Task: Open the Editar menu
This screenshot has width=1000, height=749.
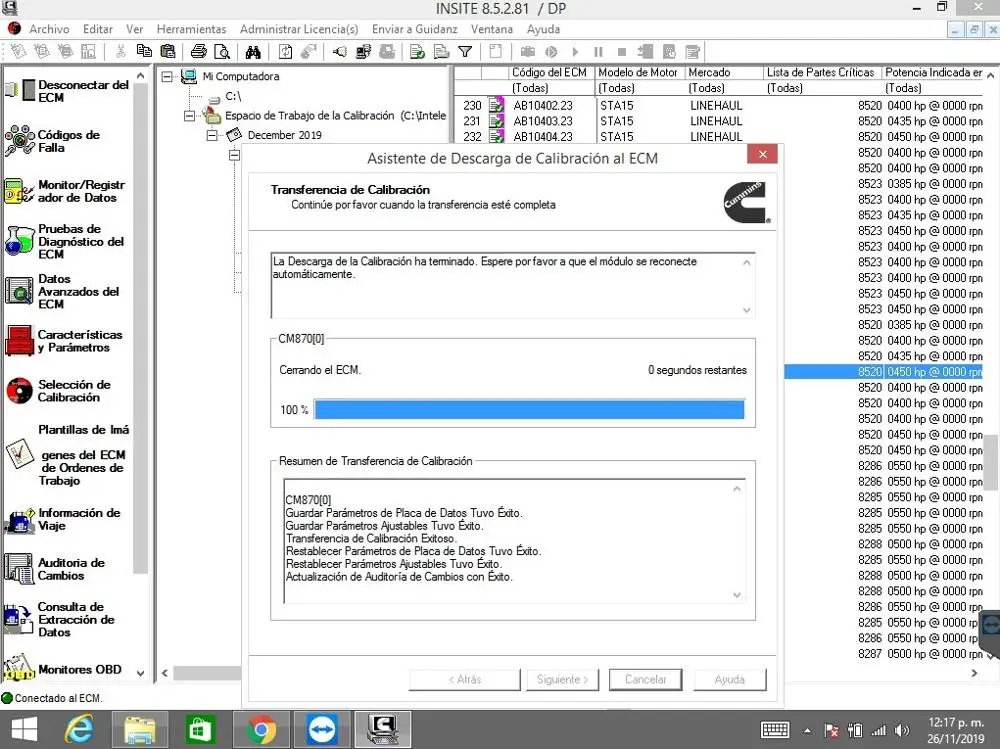Action: (x=98, y=29)
